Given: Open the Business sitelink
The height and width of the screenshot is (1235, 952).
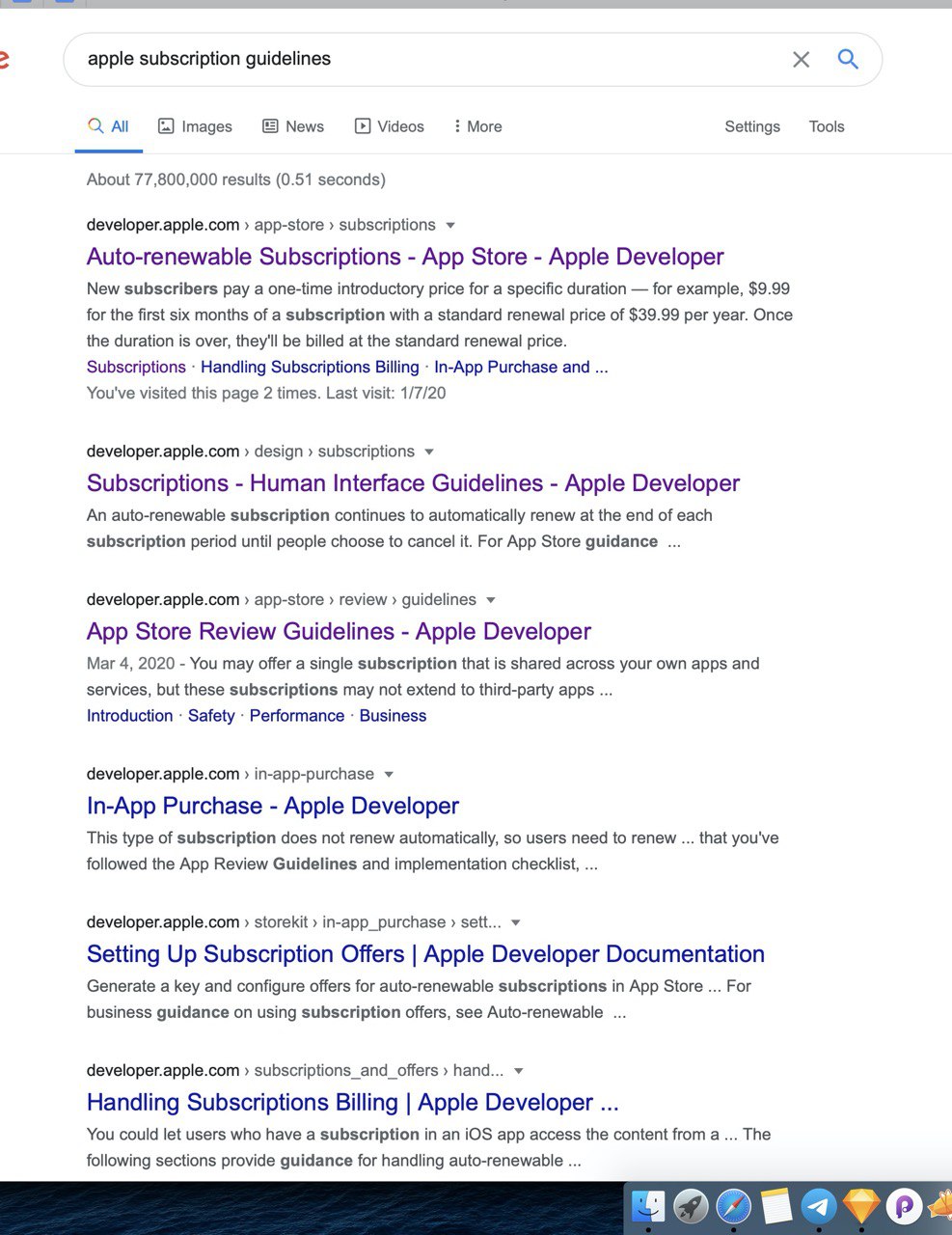Looking at the screenshot, I should pyautogui.click(x=393, y=716).
